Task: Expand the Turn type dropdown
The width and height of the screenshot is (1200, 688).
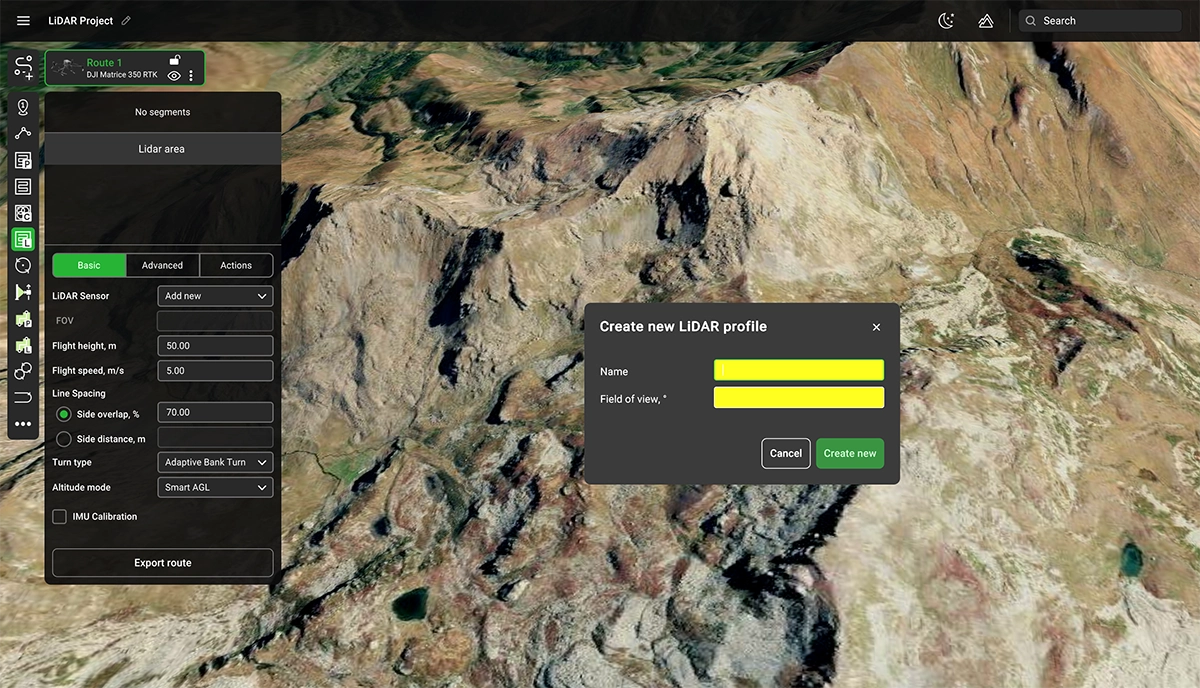Action: [216, 462]
